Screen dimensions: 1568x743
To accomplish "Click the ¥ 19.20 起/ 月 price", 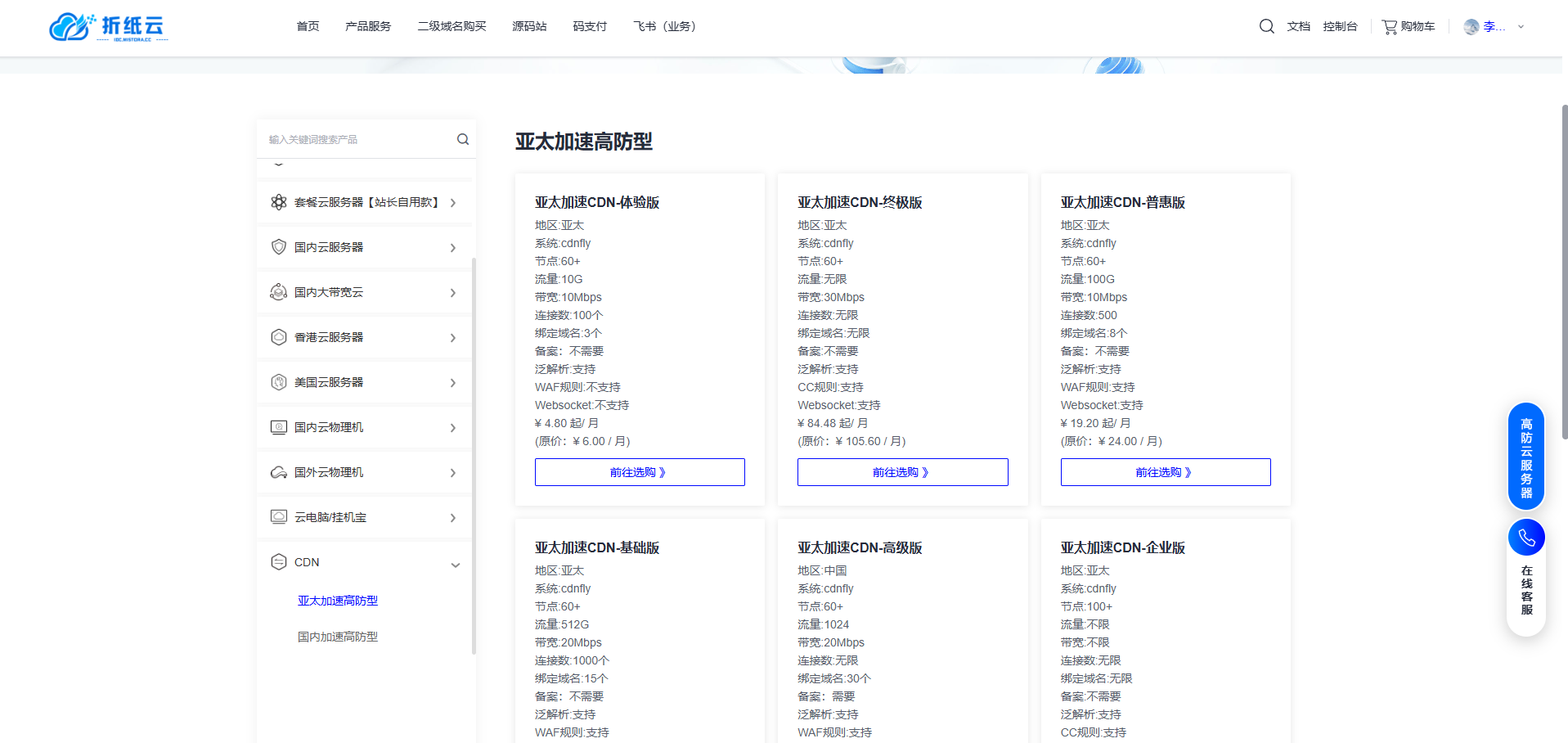I will tap(1096, 423).
